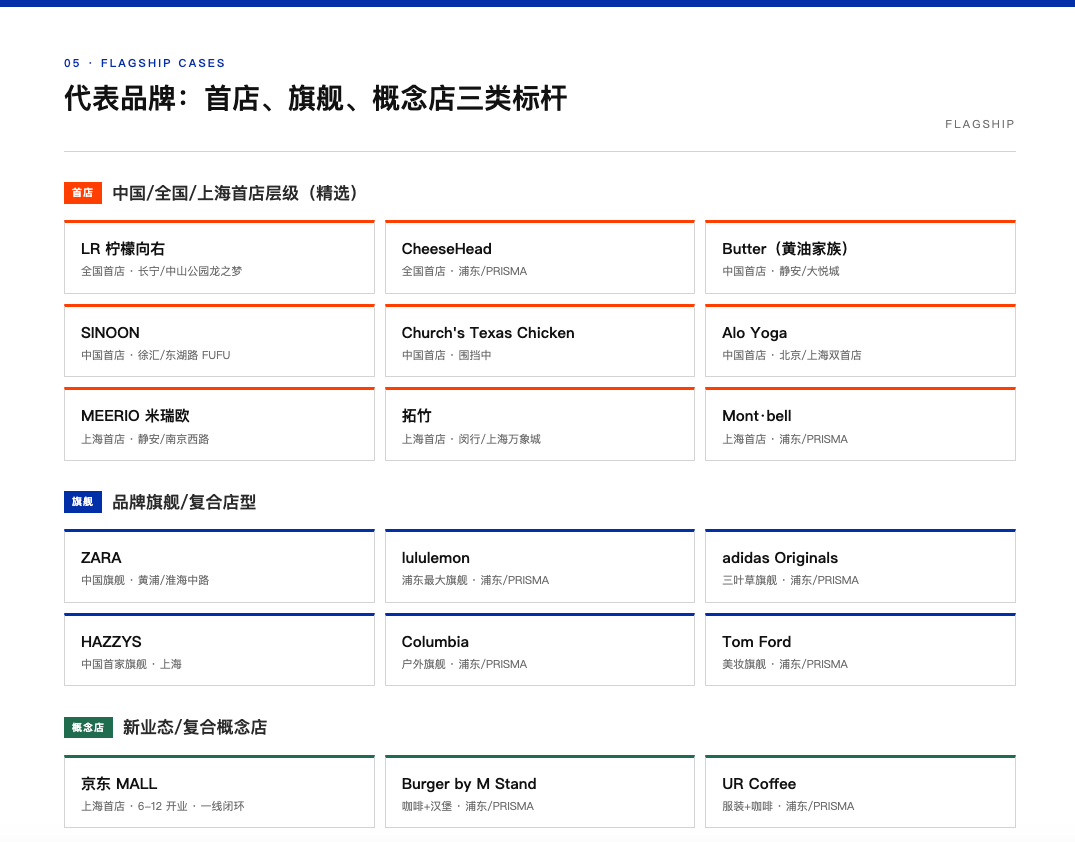Click subtitle 美妆旗舰 · 浦东/PRISMA
Image resolution: width=1075 pixels, height=842 pixels.
pyautogui.click(x=785, y=664)
